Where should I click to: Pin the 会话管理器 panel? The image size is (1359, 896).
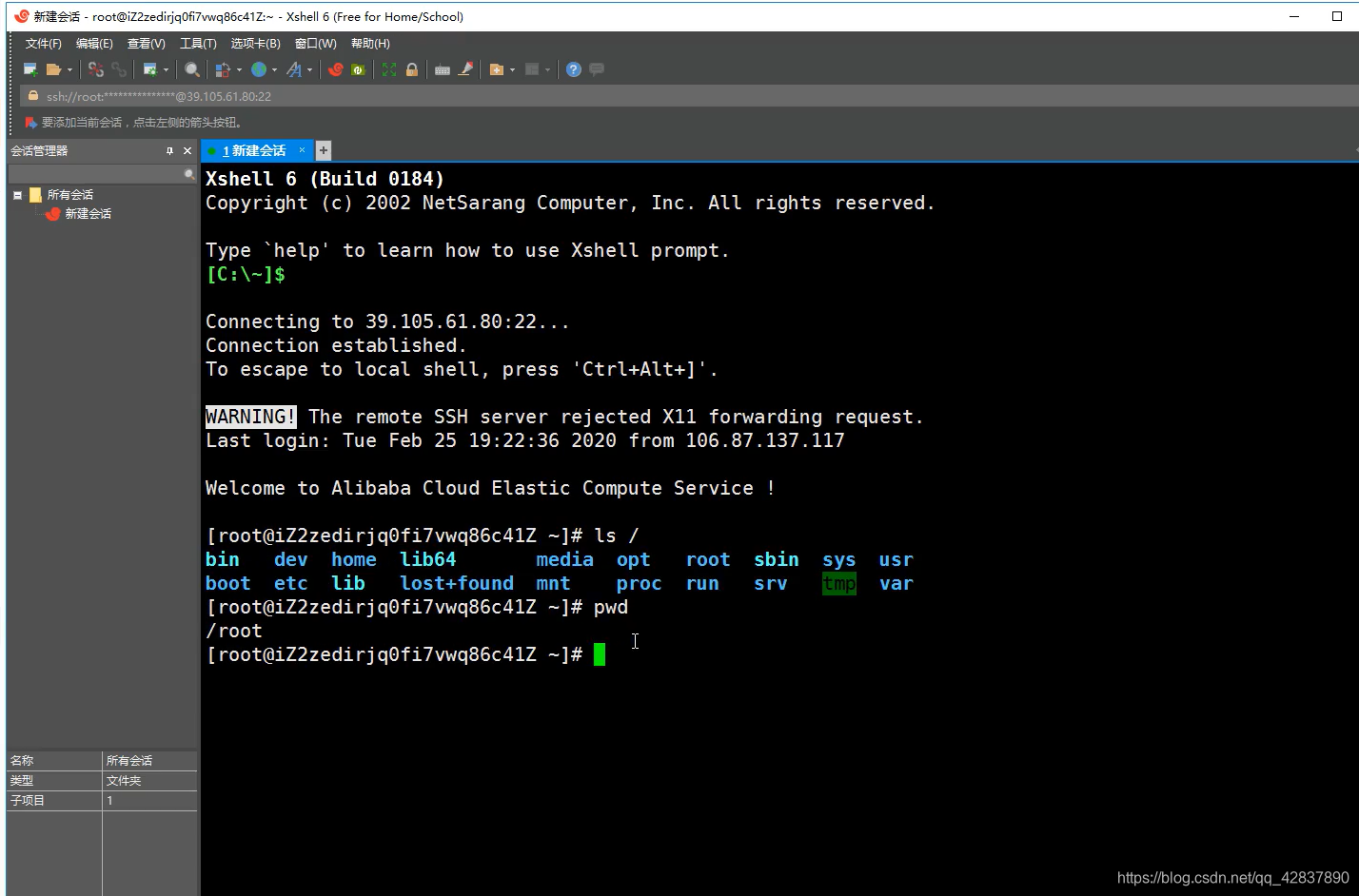click(x=170, y=151)
